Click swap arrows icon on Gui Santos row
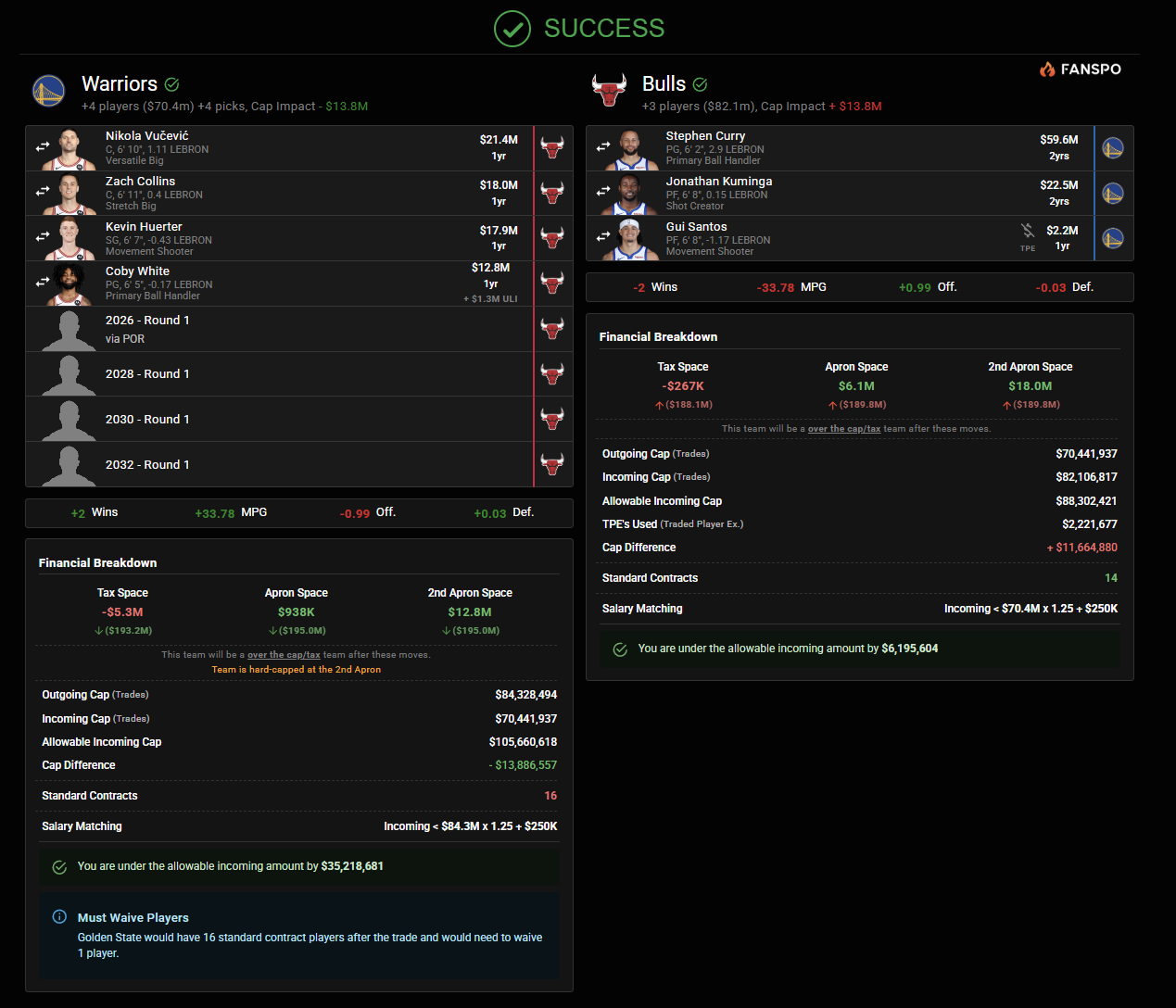Screen dimensions: 1176x1008 point(603,236)
